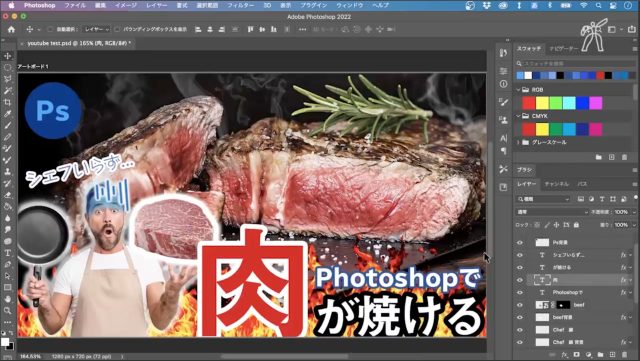
Task: Enable the auto-select checkbox
Action: click(x=50, y=29)
